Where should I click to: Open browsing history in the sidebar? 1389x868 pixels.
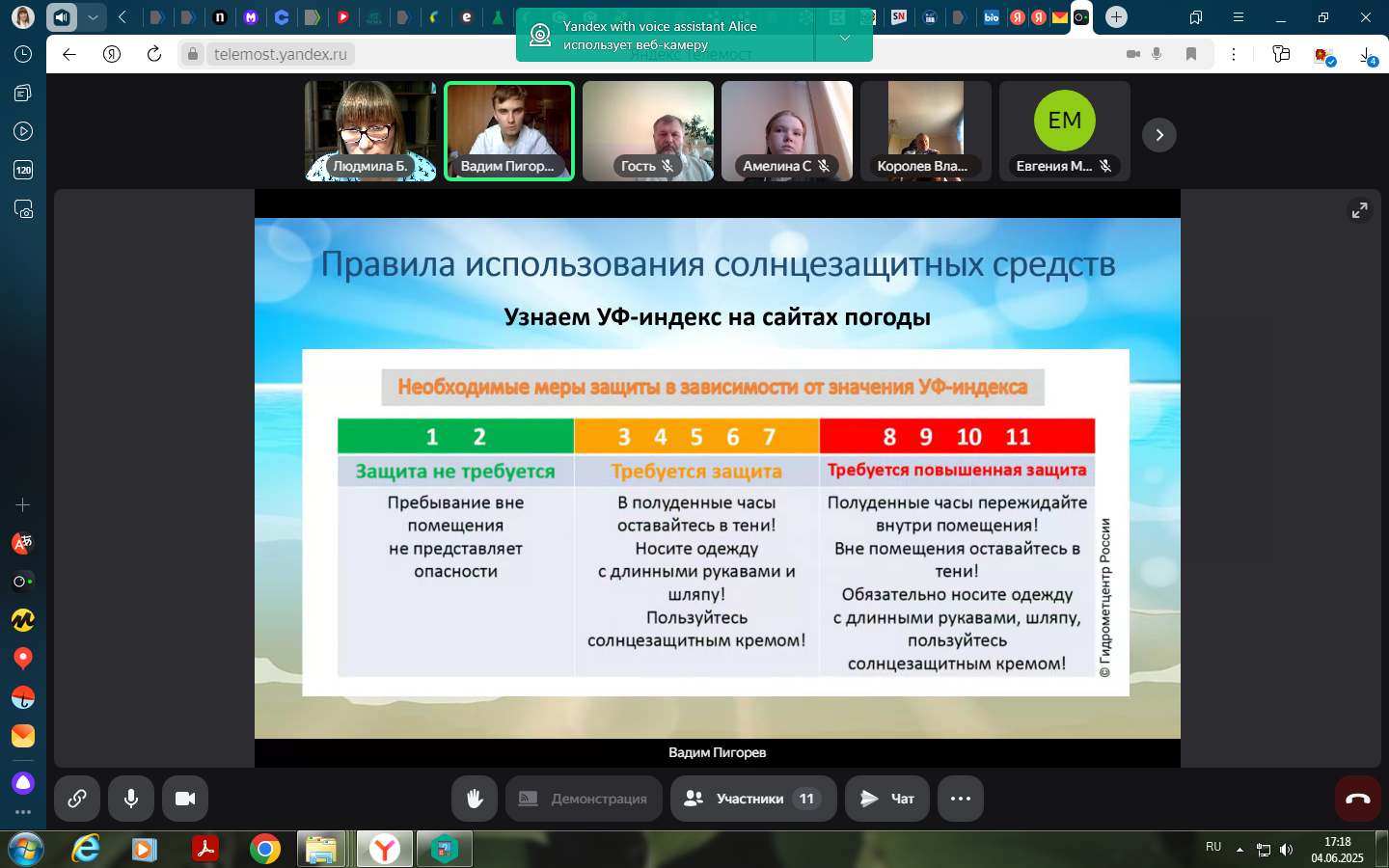point(23,54)
